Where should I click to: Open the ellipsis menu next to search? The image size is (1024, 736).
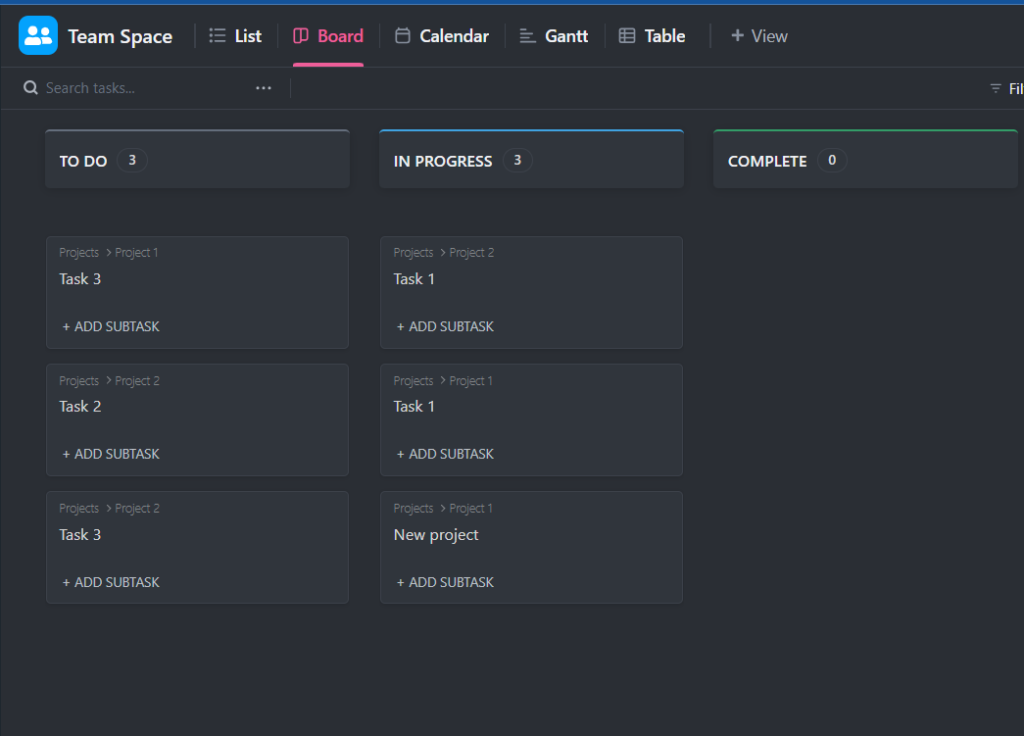263,88
